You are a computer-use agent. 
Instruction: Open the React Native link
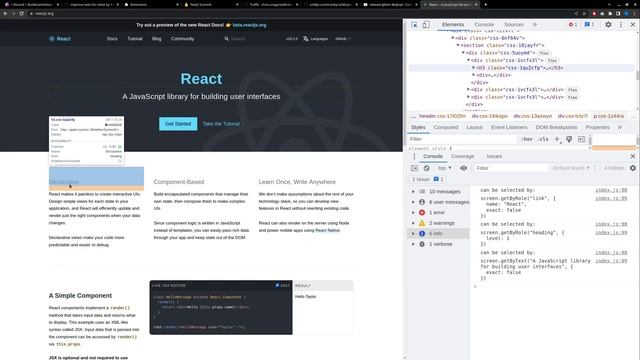pyautogui.click(x=327, y=230)
